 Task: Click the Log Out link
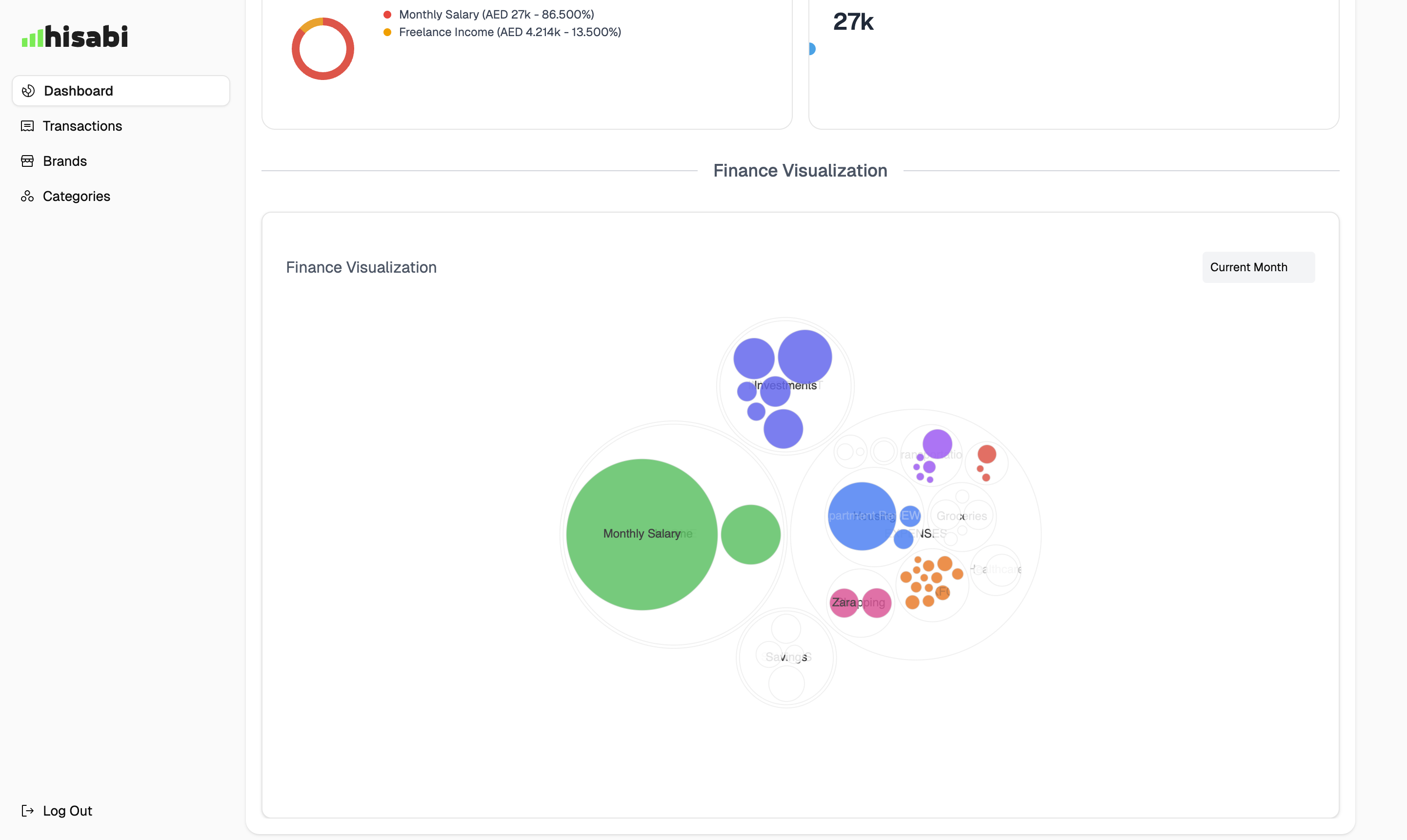pyautogui.click(x=67, y=811)
